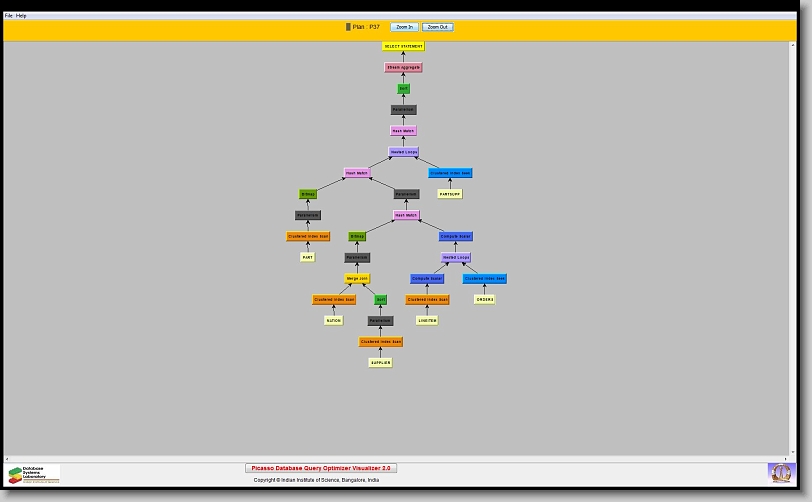Open the File menu

coord(9,16)
